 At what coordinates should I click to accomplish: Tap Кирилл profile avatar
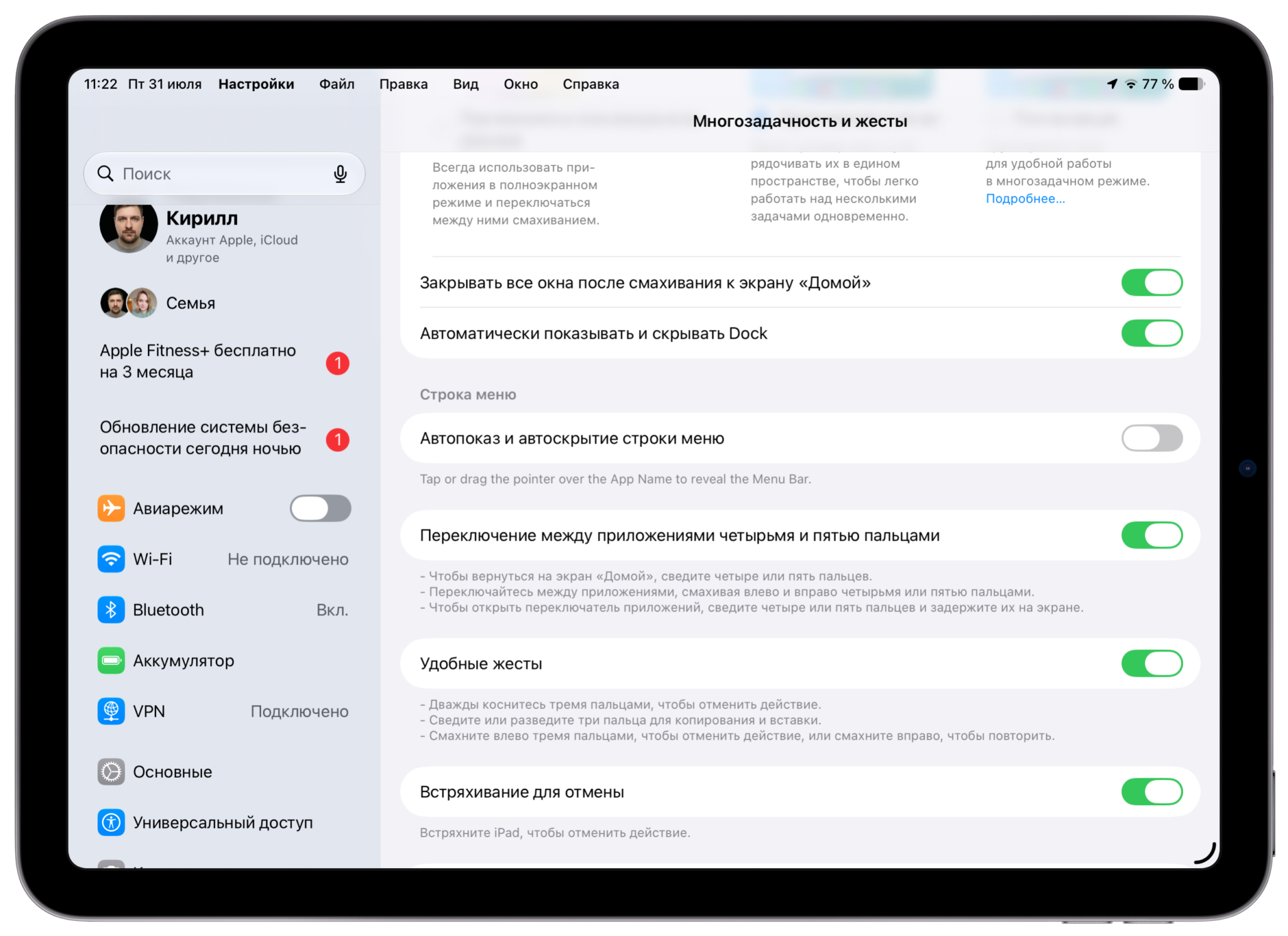pyautogui.click(x=129, y=227)
